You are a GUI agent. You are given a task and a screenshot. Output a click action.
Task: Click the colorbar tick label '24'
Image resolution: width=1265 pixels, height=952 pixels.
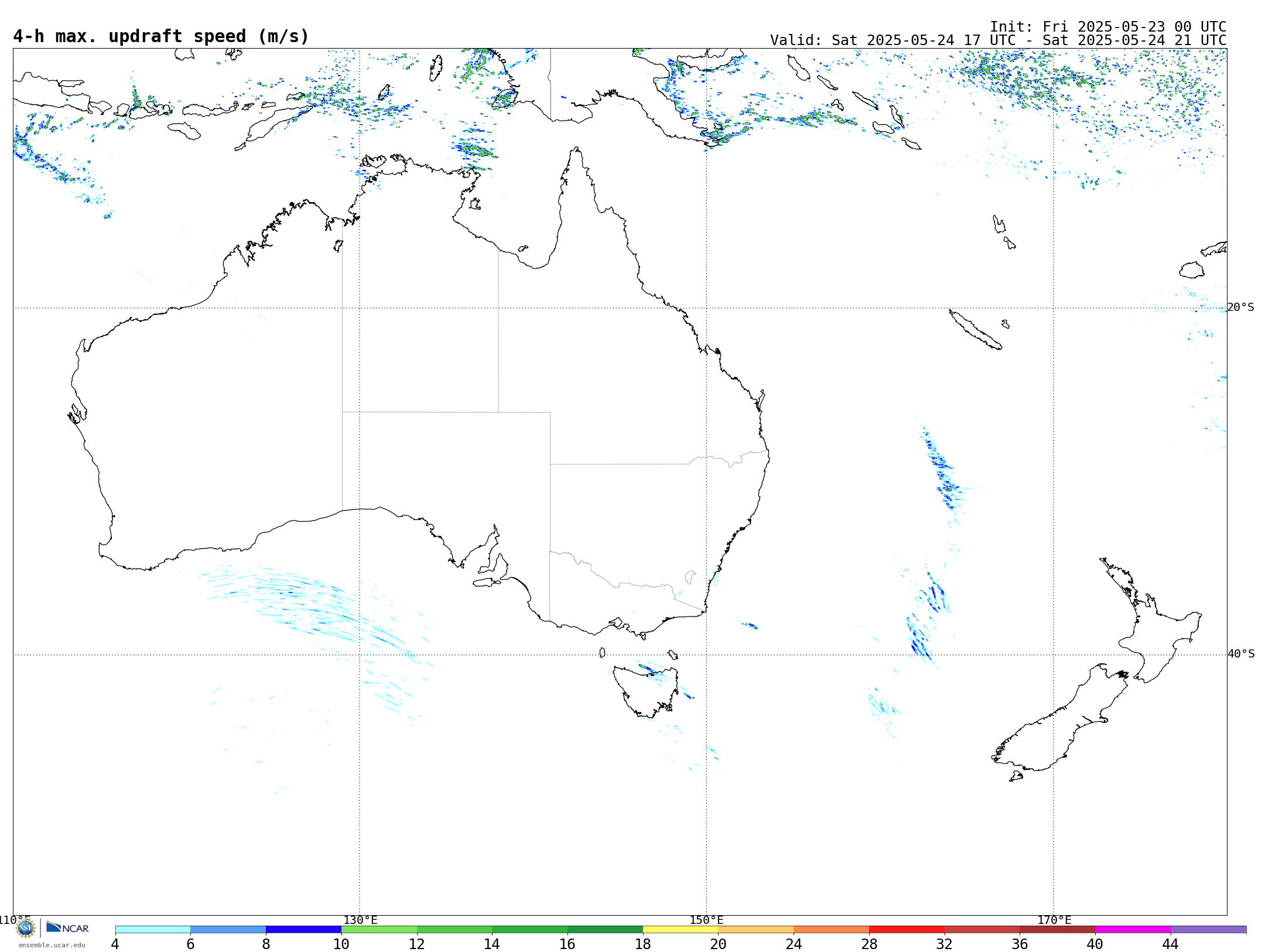tap(794, 944)
